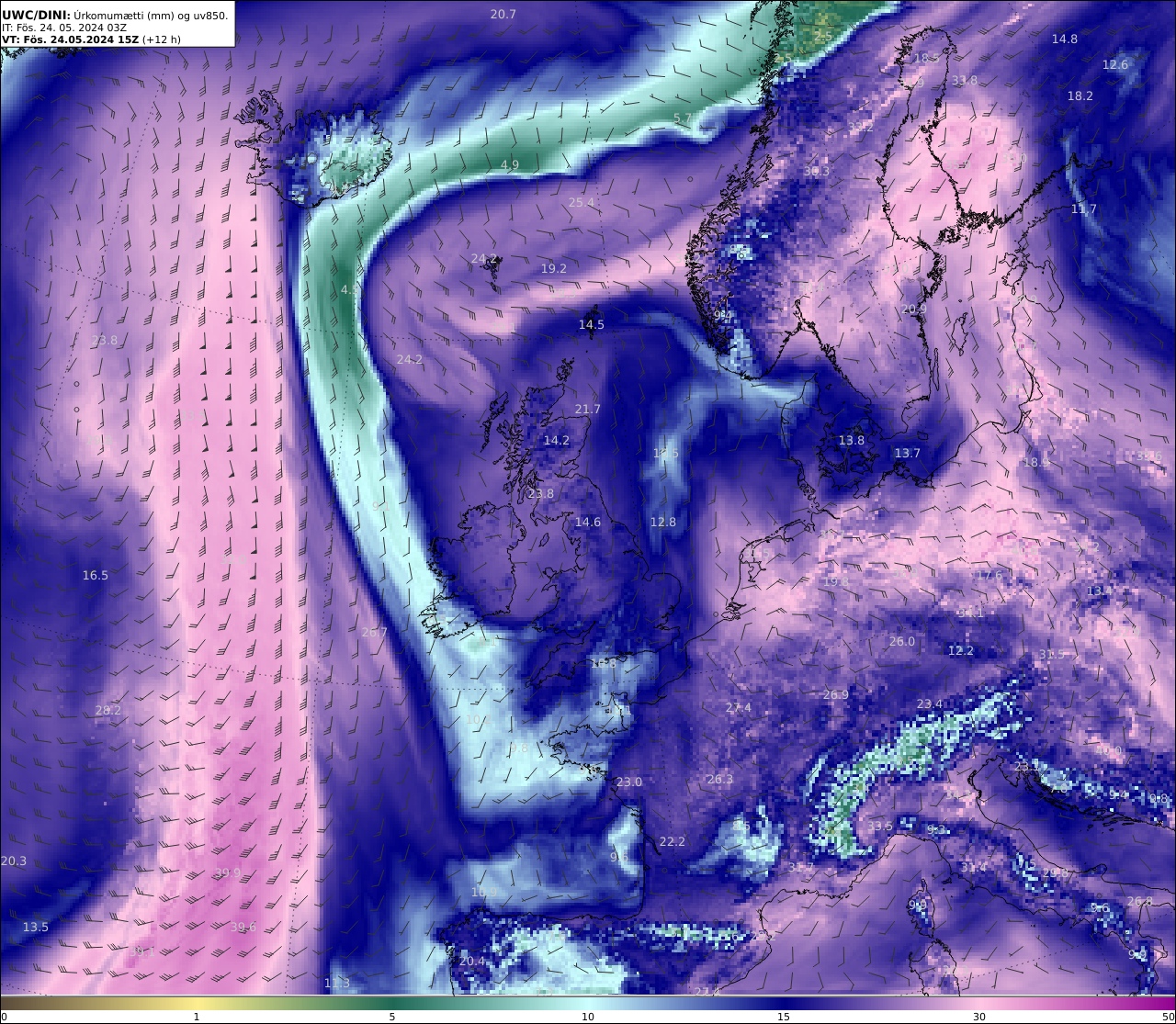Viewport: 1176px width, 1024px height.
Task: Click the 23.4 value label
Action: pos(930,703)
